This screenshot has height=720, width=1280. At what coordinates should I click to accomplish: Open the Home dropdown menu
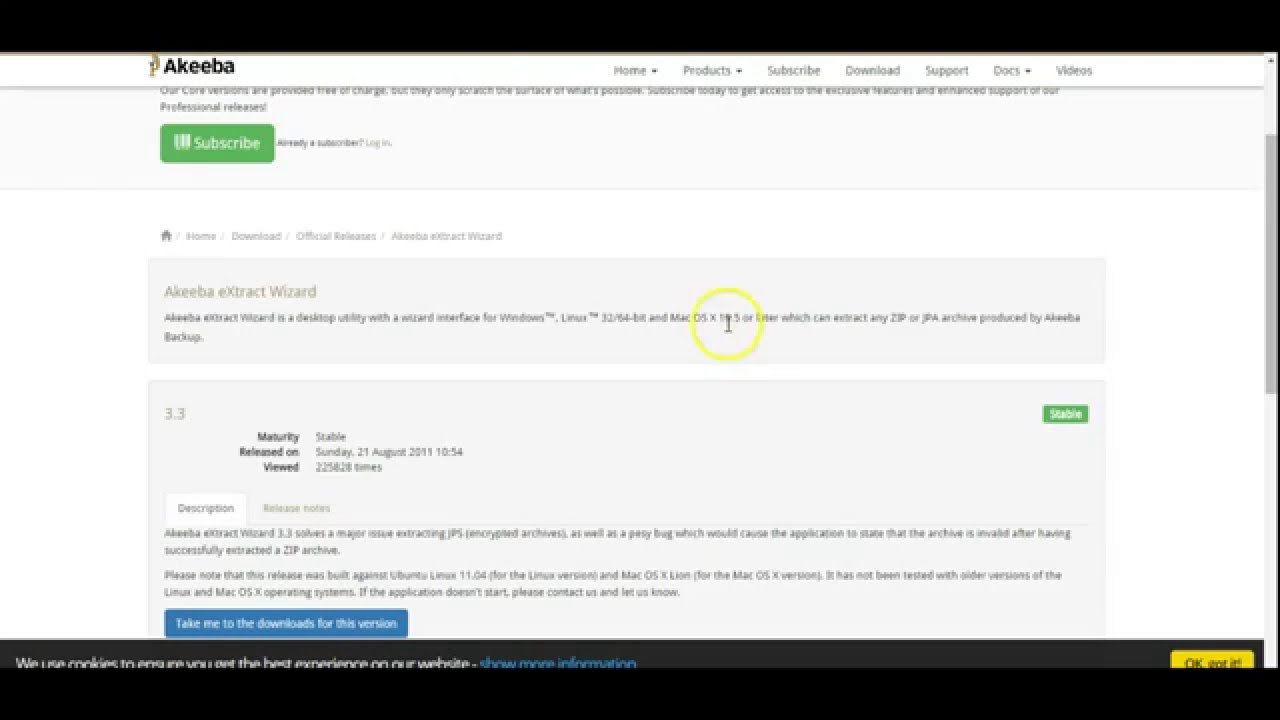coord(635,71)
